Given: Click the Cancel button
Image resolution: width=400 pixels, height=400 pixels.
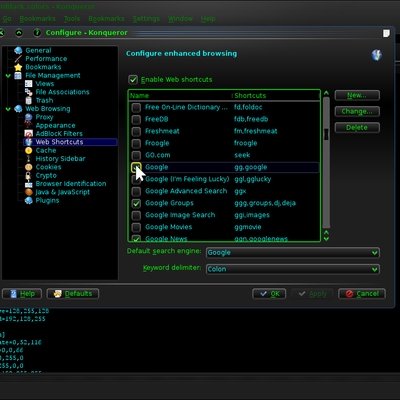Looking at the screenshot, I should click(x=362, y=294).
